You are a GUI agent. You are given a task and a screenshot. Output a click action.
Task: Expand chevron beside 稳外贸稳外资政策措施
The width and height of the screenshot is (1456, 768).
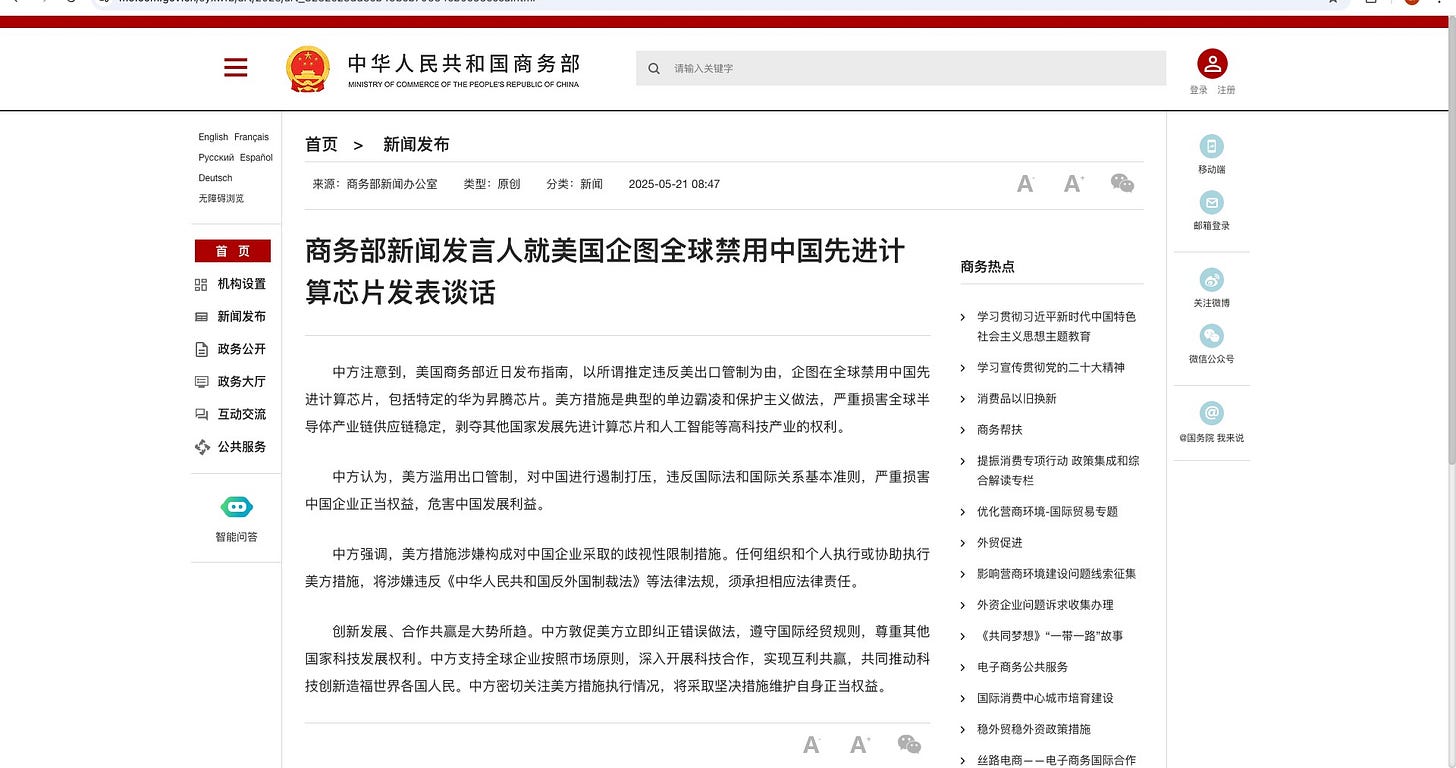point(963,729)
